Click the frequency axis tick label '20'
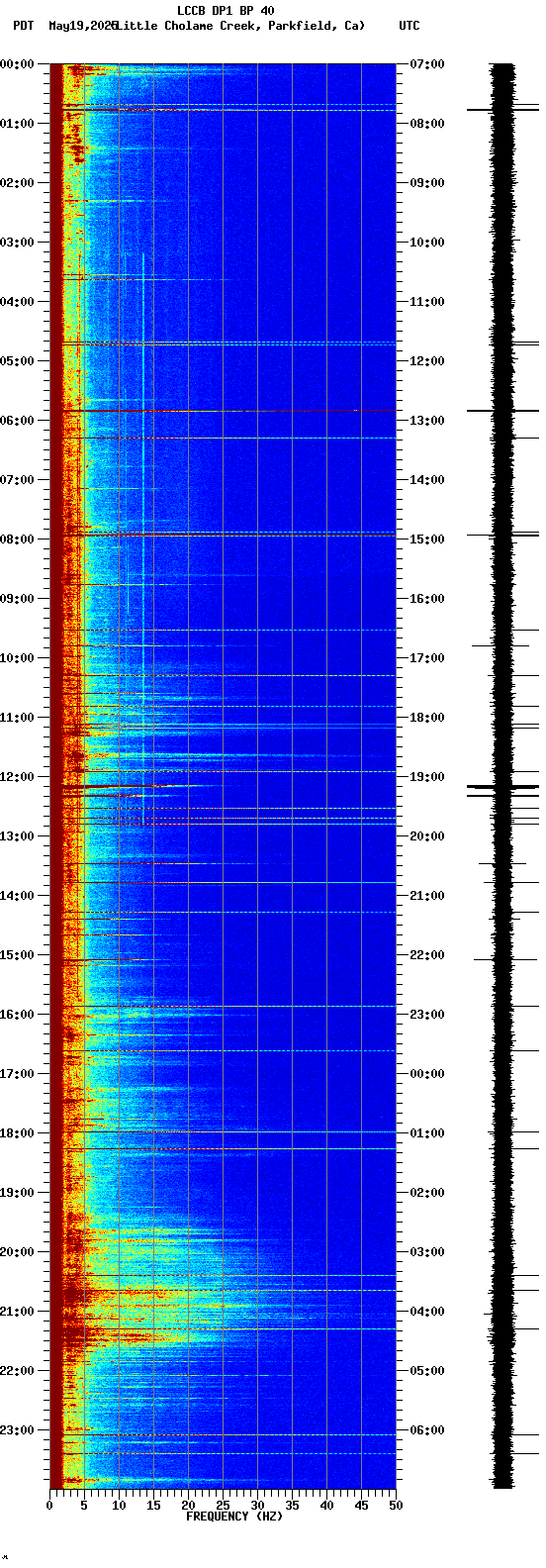Image resolution: width=546 pixels, height=1568 pixels. pos(188,1506)
